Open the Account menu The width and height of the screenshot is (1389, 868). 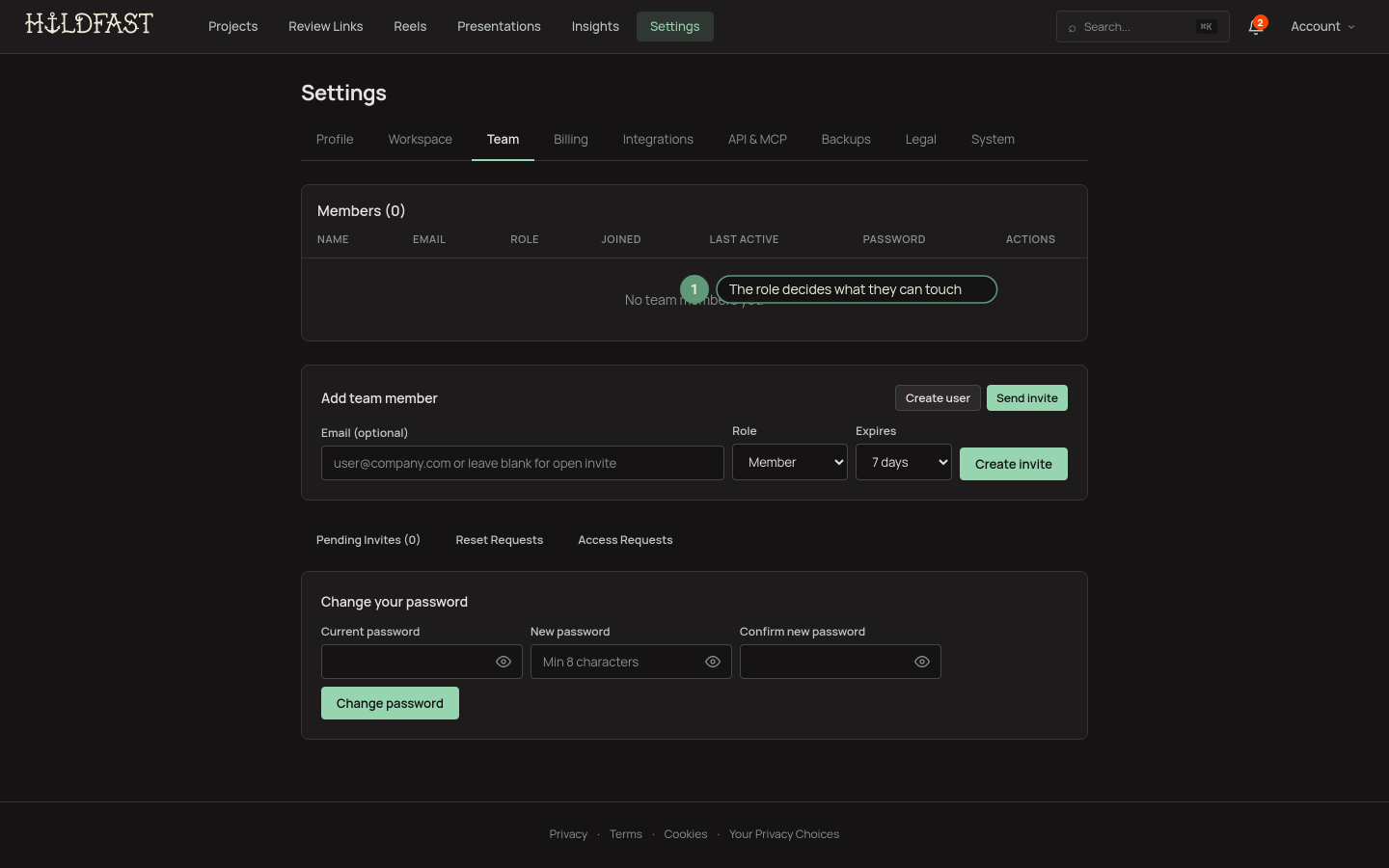coord(1322,27)
